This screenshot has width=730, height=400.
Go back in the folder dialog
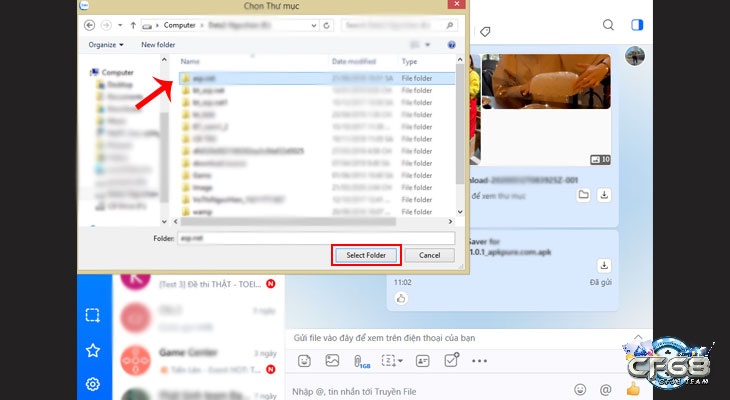point(89,25)
